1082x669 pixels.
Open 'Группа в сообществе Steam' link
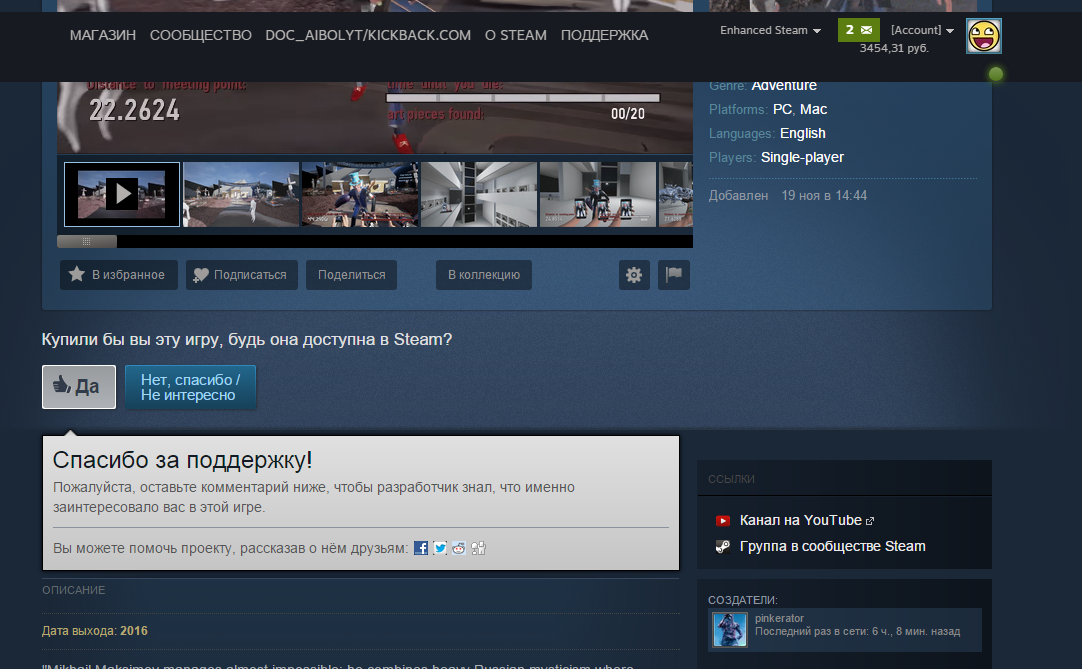832,547
